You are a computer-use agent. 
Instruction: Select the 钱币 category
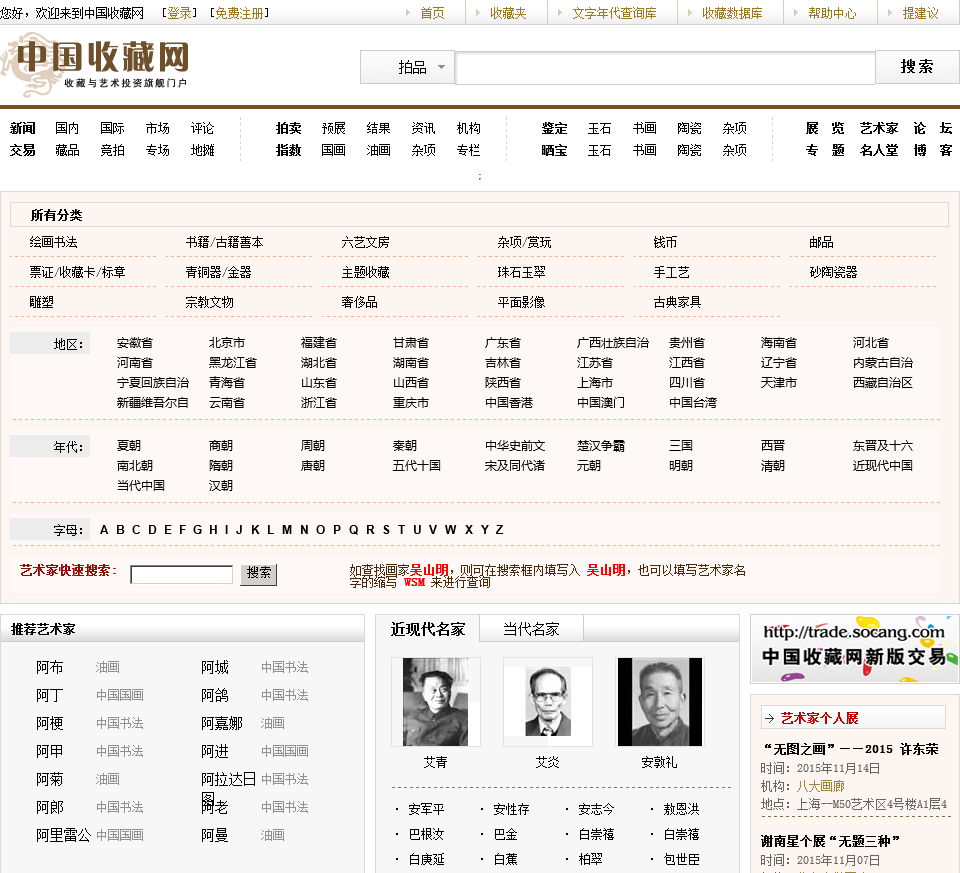665,242
